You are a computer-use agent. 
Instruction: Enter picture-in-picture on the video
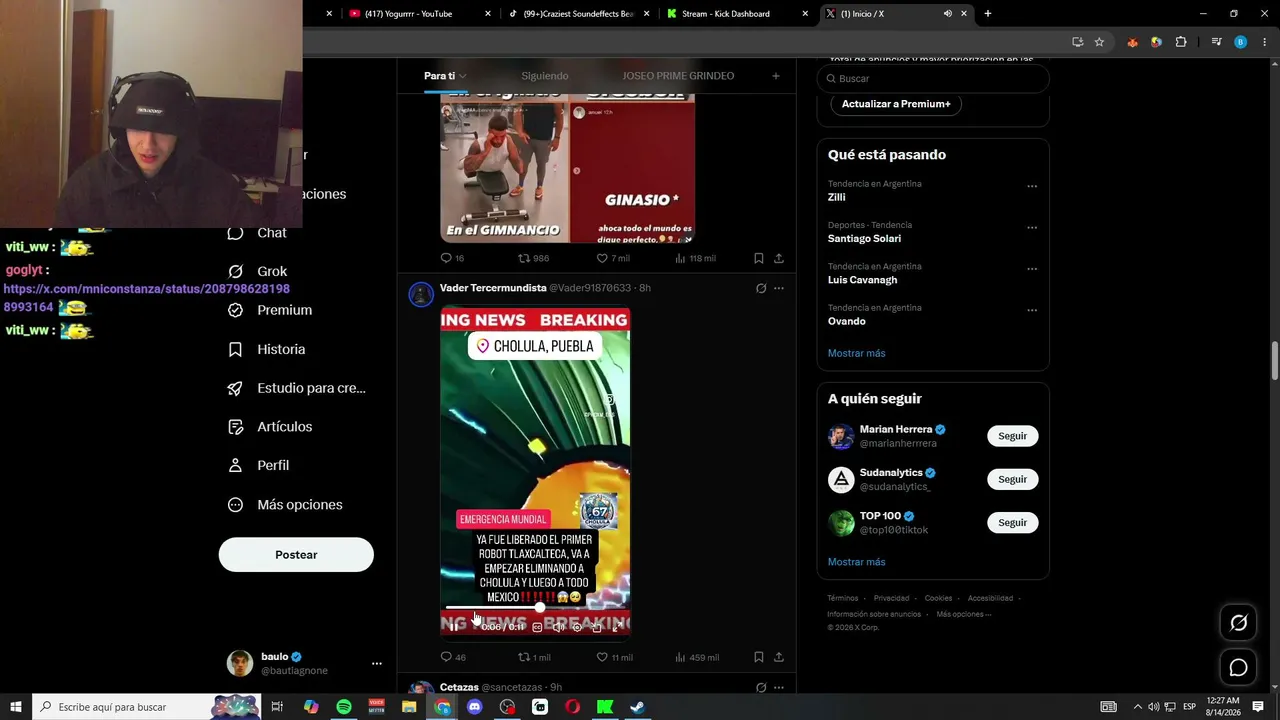pyautogui.click(x=597, y=627)
